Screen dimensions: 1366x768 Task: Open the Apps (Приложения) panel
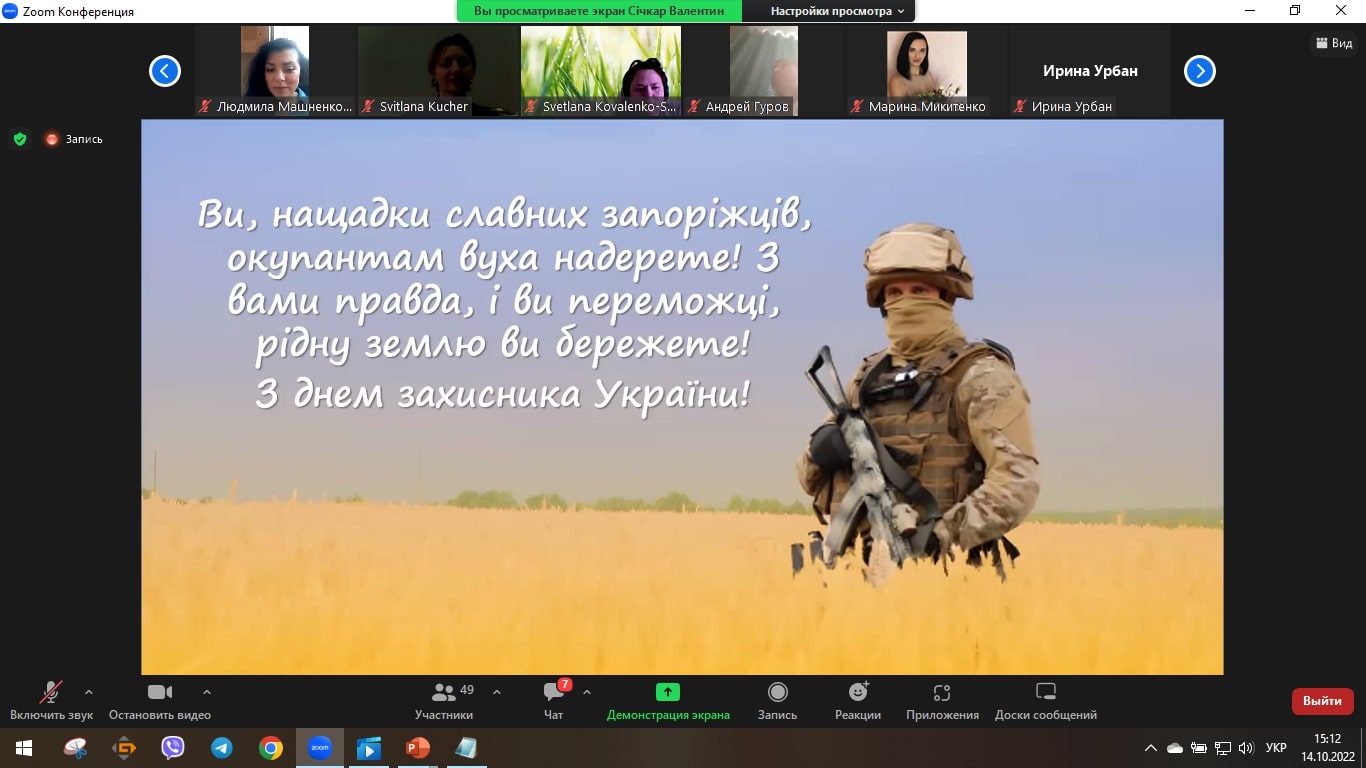(x=942, y=701)
